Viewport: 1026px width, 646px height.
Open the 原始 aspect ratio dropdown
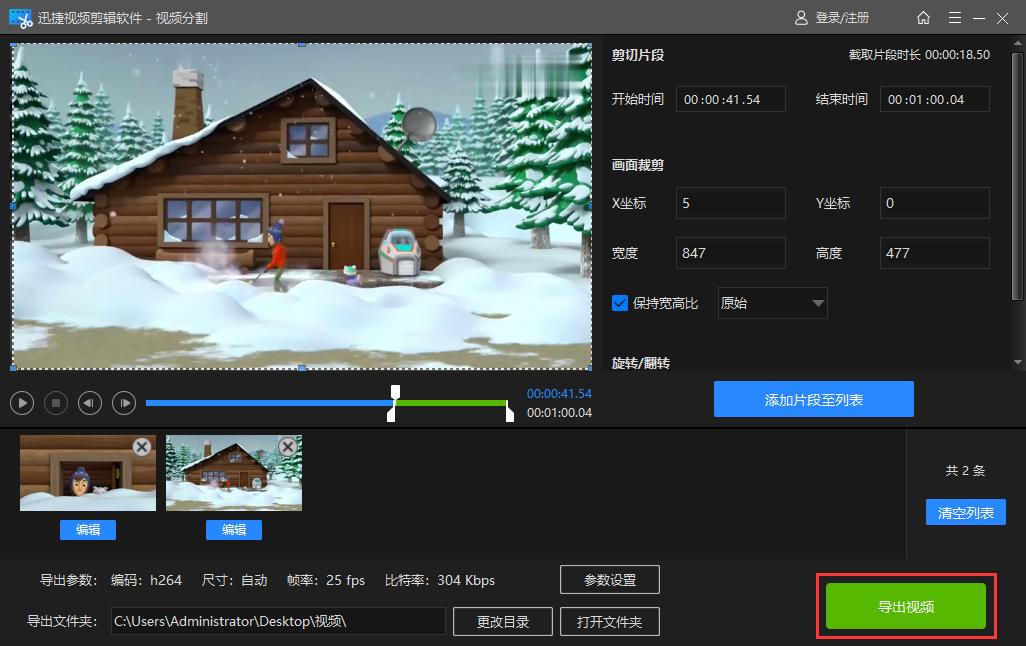[x=771, y=302]
